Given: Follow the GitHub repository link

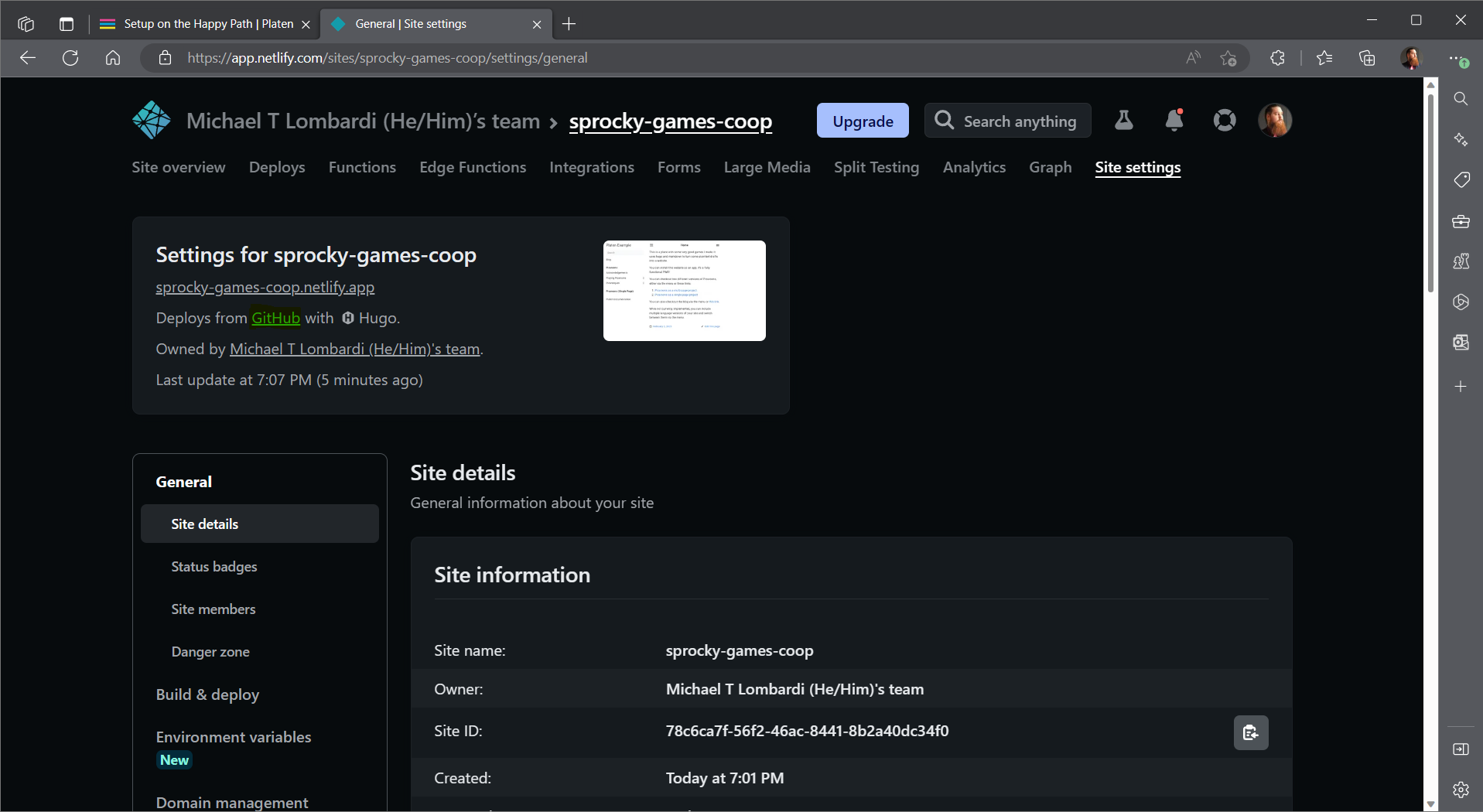Looking at the screenshot, I should 275,318.
